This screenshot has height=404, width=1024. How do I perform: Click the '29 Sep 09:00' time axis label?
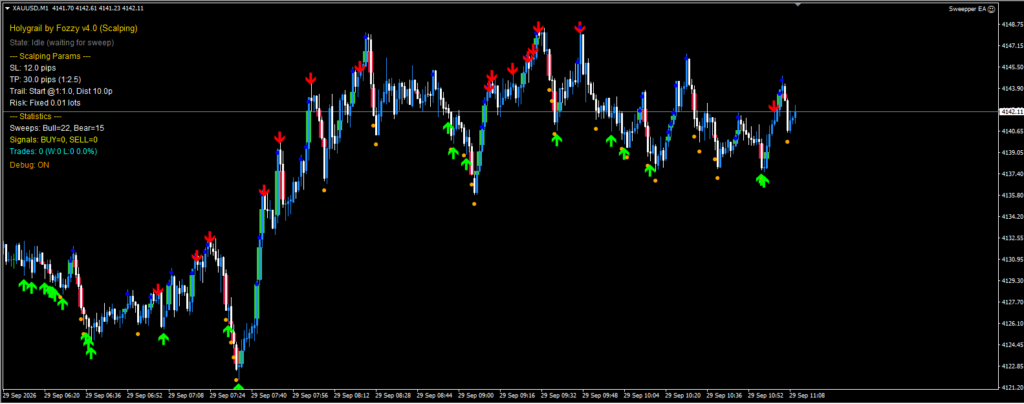(x=477, y=396)
